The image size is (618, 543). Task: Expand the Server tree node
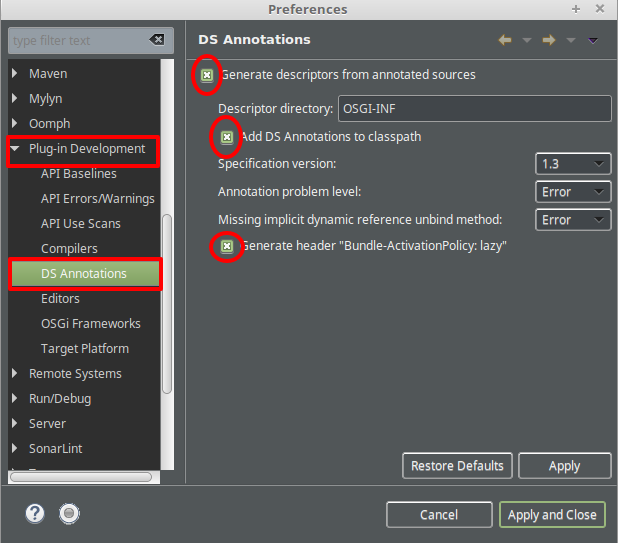(x=15, y=424)
